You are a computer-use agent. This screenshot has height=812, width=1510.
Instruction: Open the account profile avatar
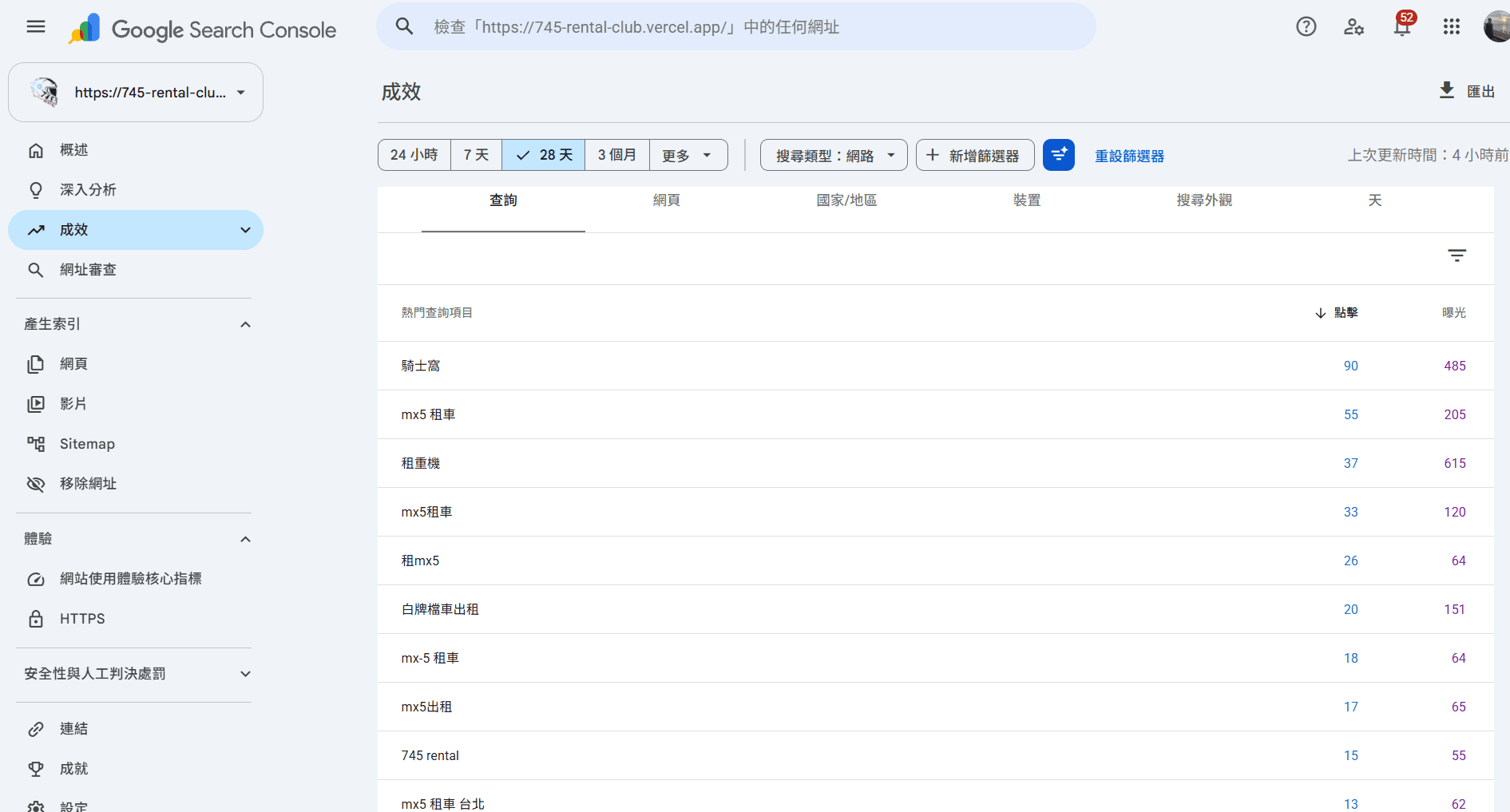pos(1496,27)
